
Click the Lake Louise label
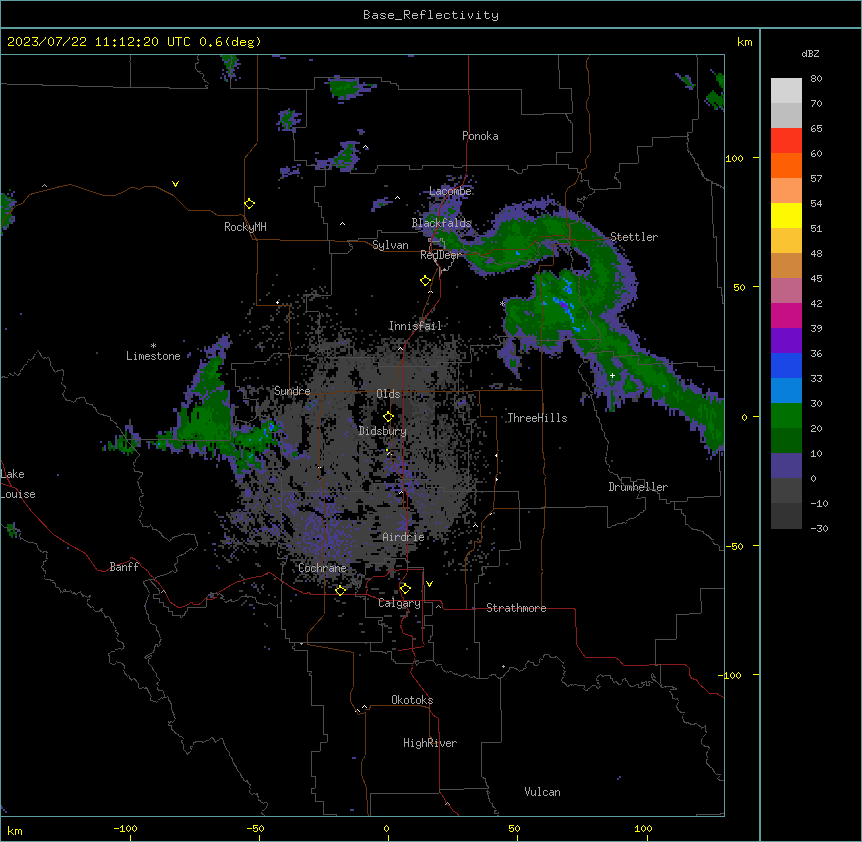[x=16, y=484]
